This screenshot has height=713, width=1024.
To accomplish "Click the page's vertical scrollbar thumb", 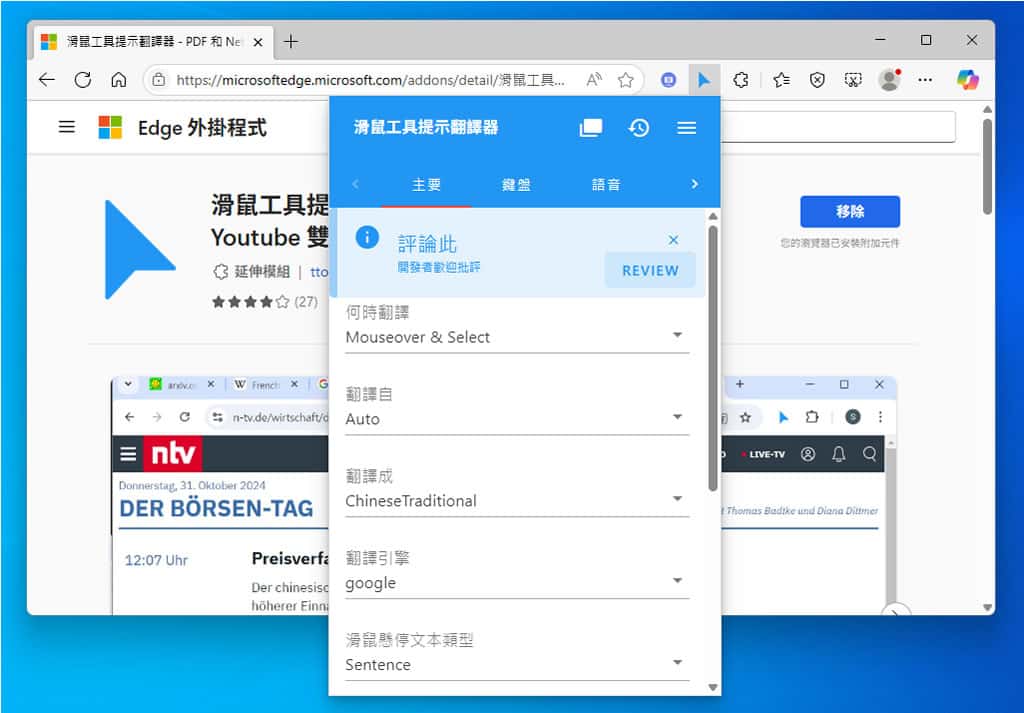I will tap(987, 167).
